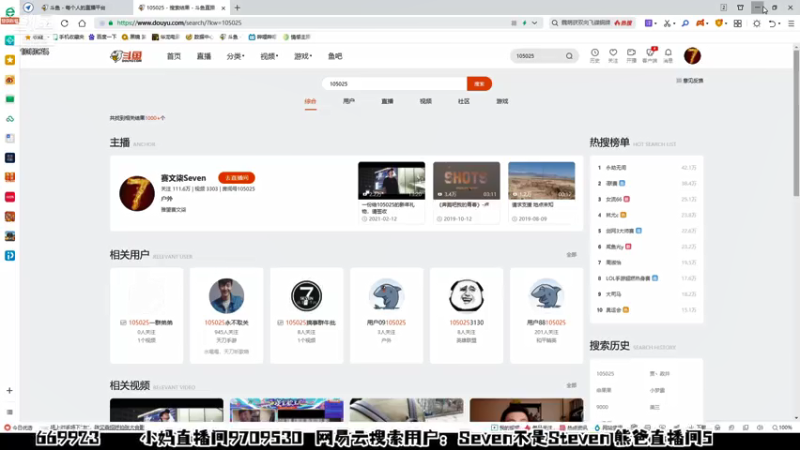
Task: Open the desert video thumbnail dated 2019-08-09
Action: click(541, 181)
